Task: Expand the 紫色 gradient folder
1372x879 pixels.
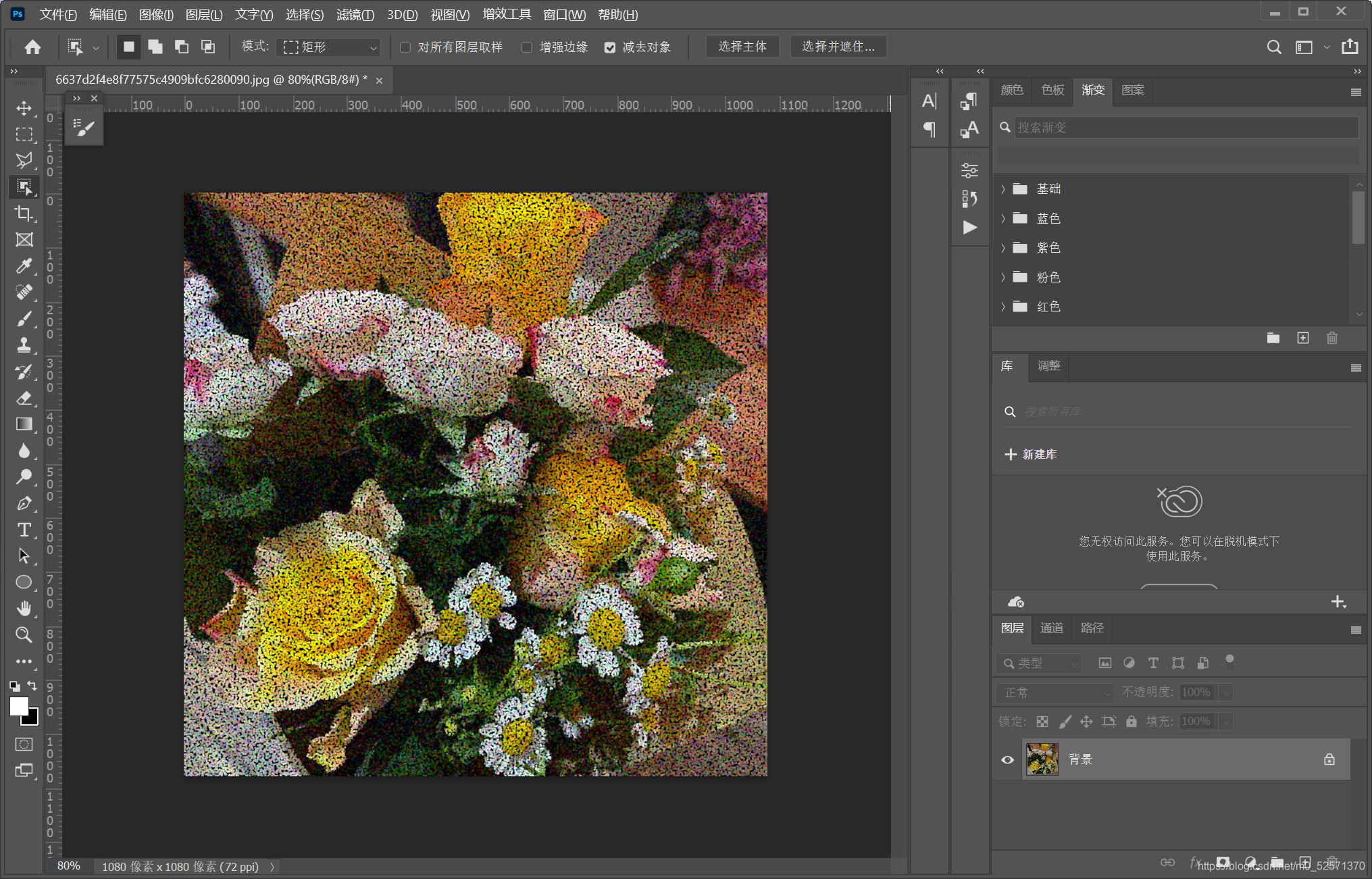Action: [1003, 248]
